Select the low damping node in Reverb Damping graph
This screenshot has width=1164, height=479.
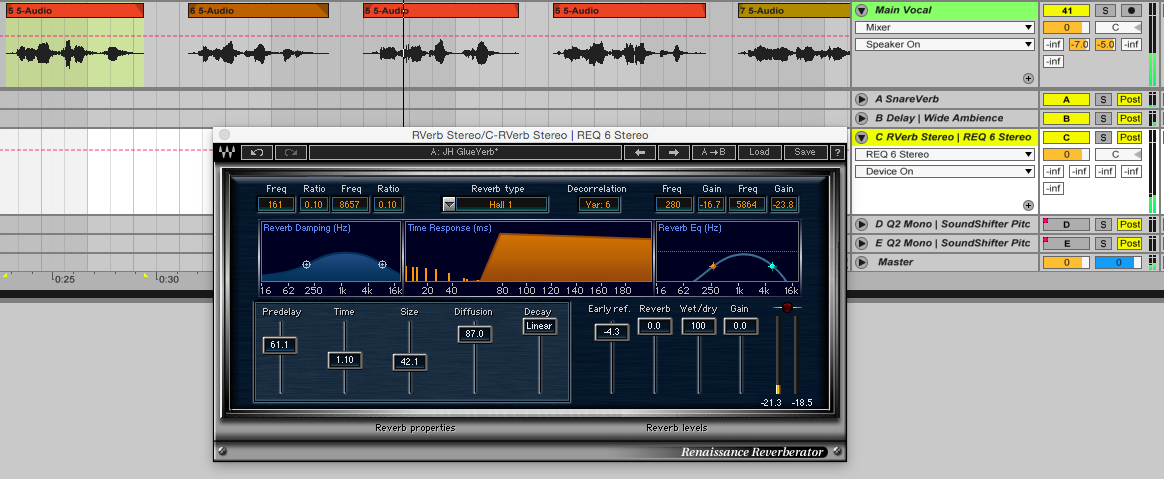307,264
